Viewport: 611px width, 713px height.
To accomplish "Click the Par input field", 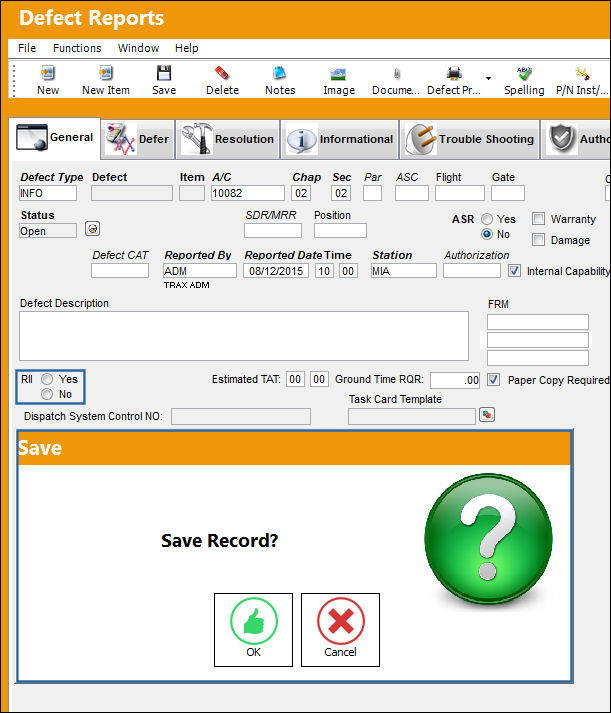I will point(372,193).
